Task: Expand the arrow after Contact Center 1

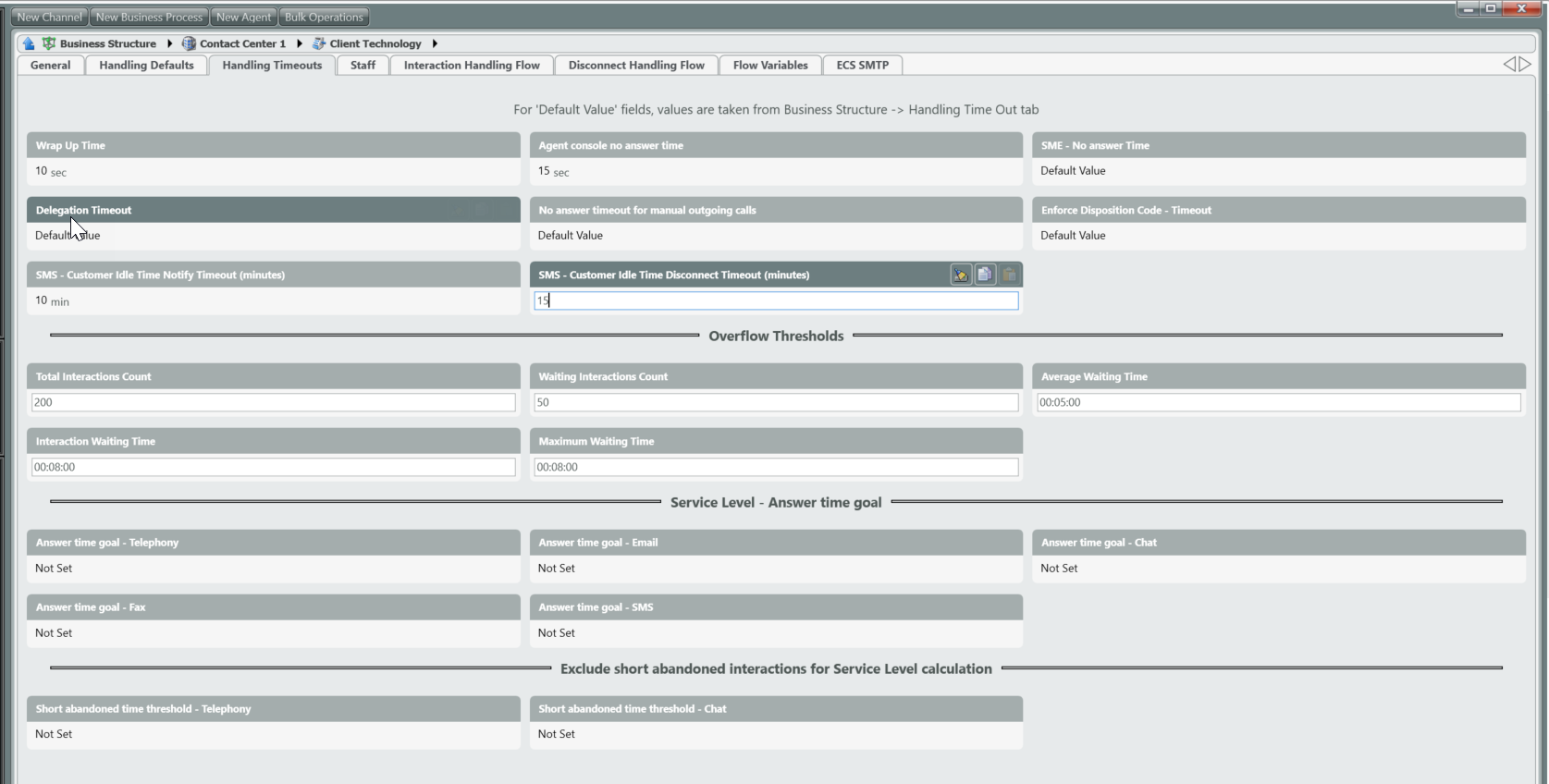Action: coord(300,43)
